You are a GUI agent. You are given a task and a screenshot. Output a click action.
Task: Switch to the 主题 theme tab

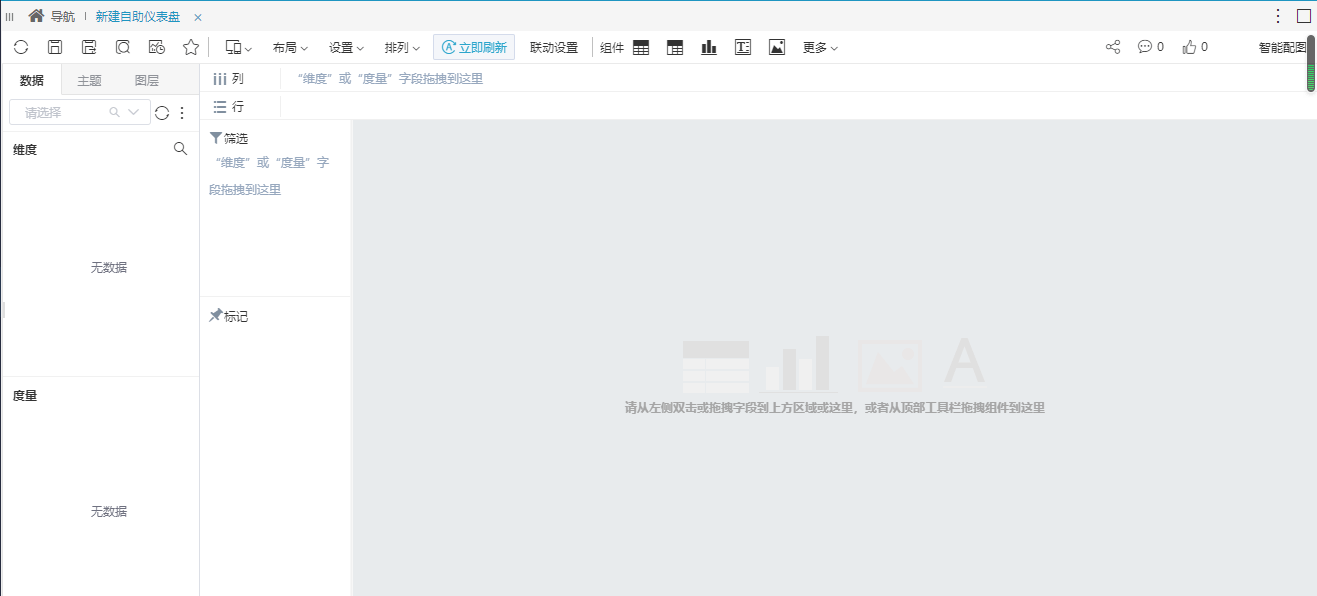click(x=90, y=79)
